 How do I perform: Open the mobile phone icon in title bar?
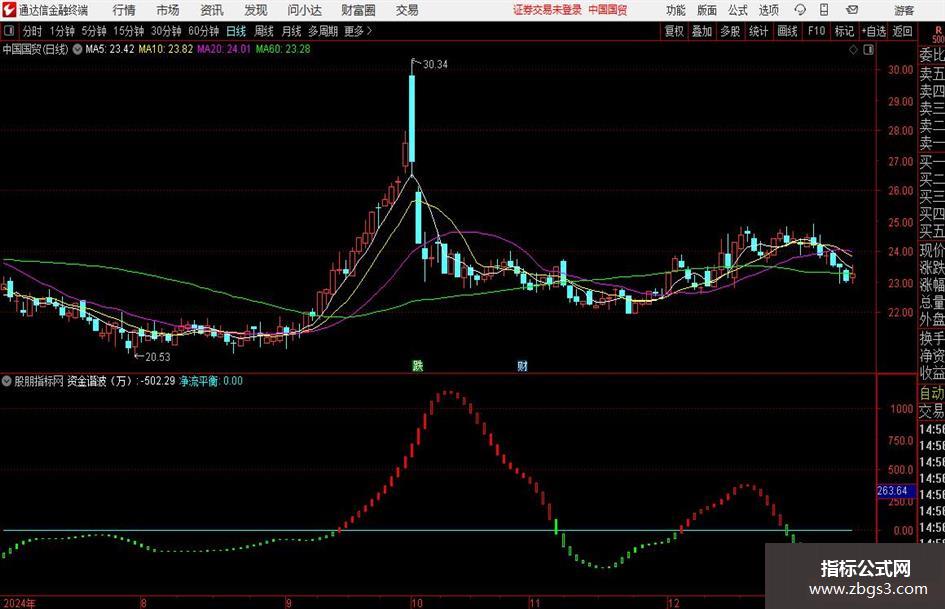coord(824,10)
